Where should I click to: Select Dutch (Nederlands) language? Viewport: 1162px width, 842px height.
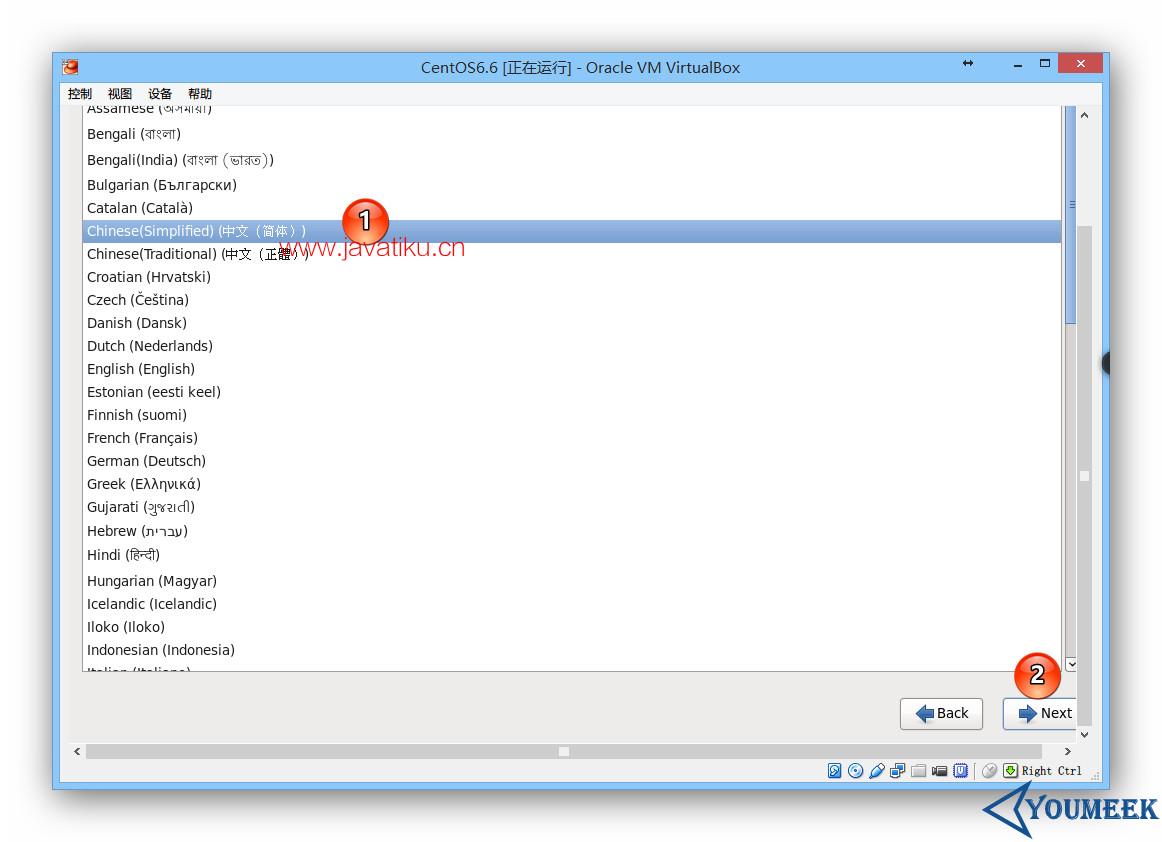571,346
